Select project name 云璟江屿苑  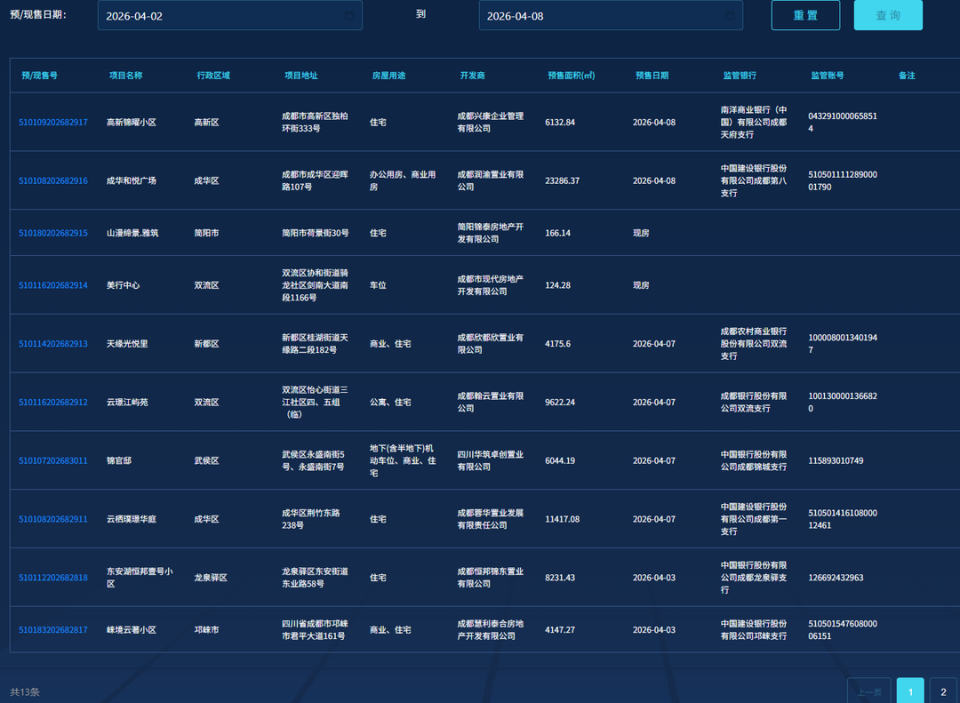pos(127,402)
